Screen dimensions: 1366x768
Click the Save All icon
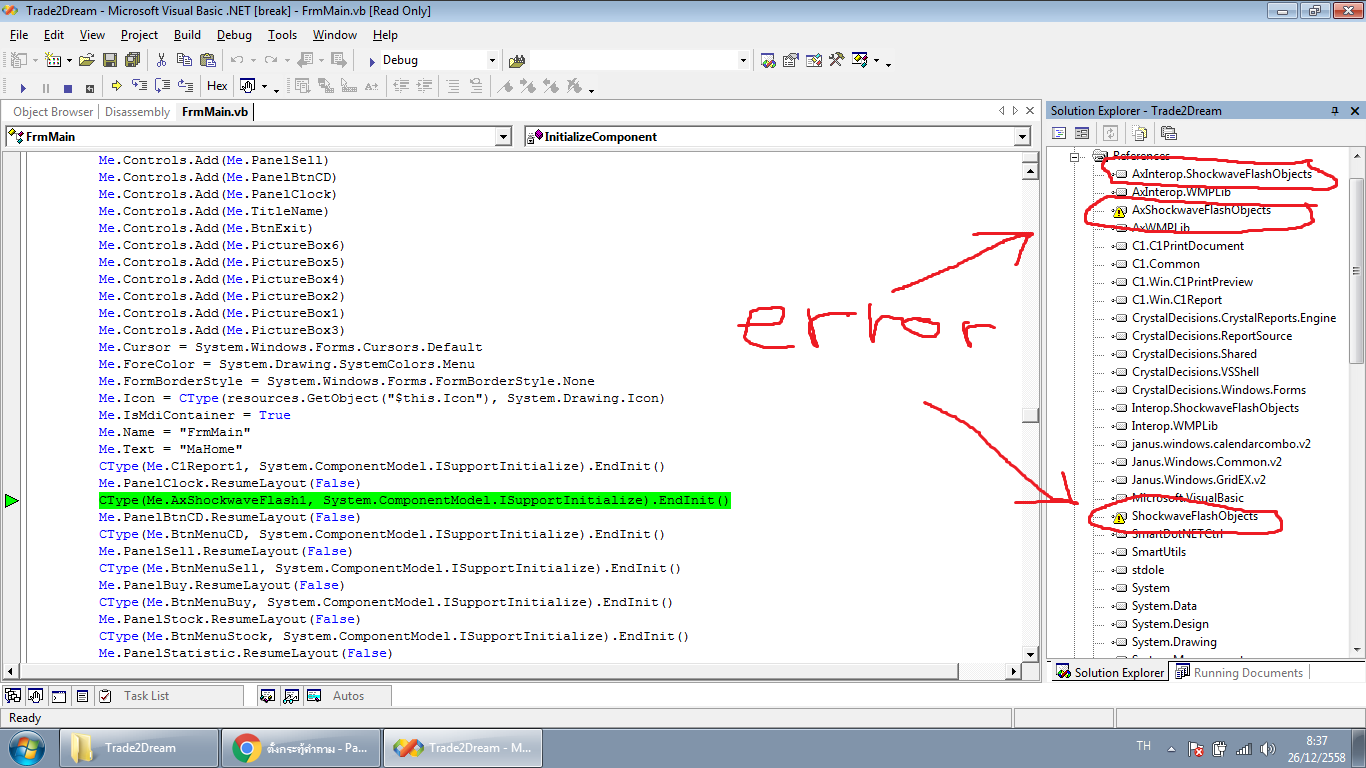tap(132, 60)
